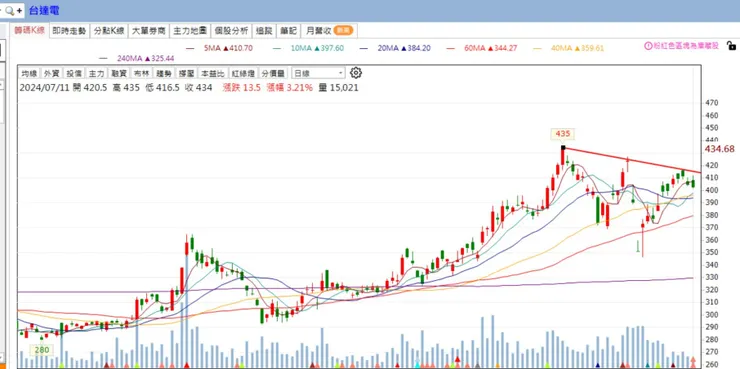Click the 60MA 344.27 legend entry
Viewport: 740px width, 369px height.
(x=481, y=48)
